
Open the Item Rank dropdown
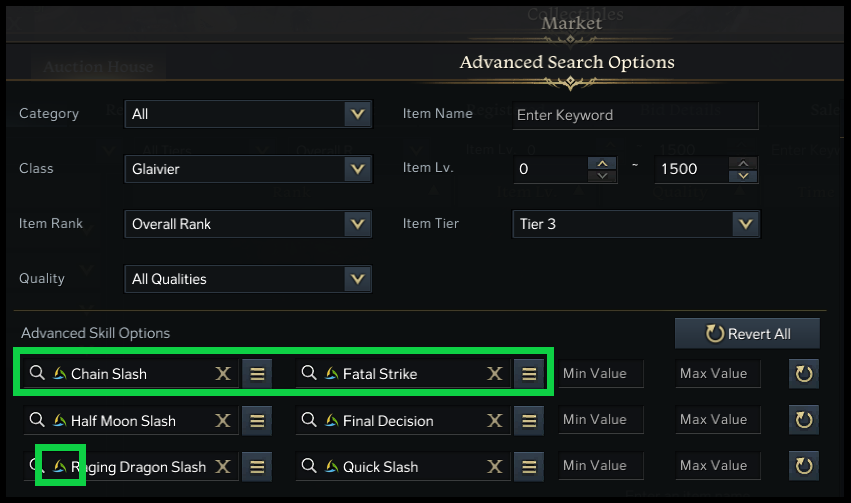pyautogui.click(x=357, y=224)
